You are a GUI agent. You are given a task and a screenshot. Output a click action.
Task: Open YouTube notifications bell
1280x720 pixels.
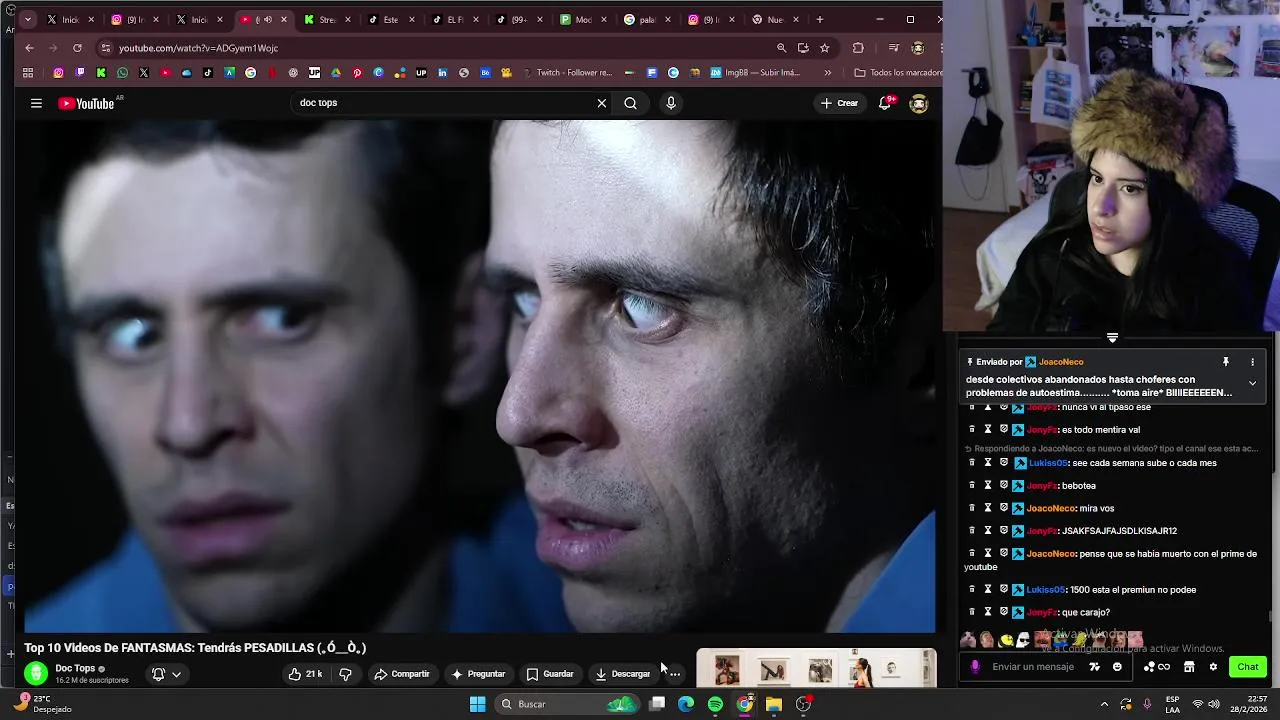pos(885,103)
